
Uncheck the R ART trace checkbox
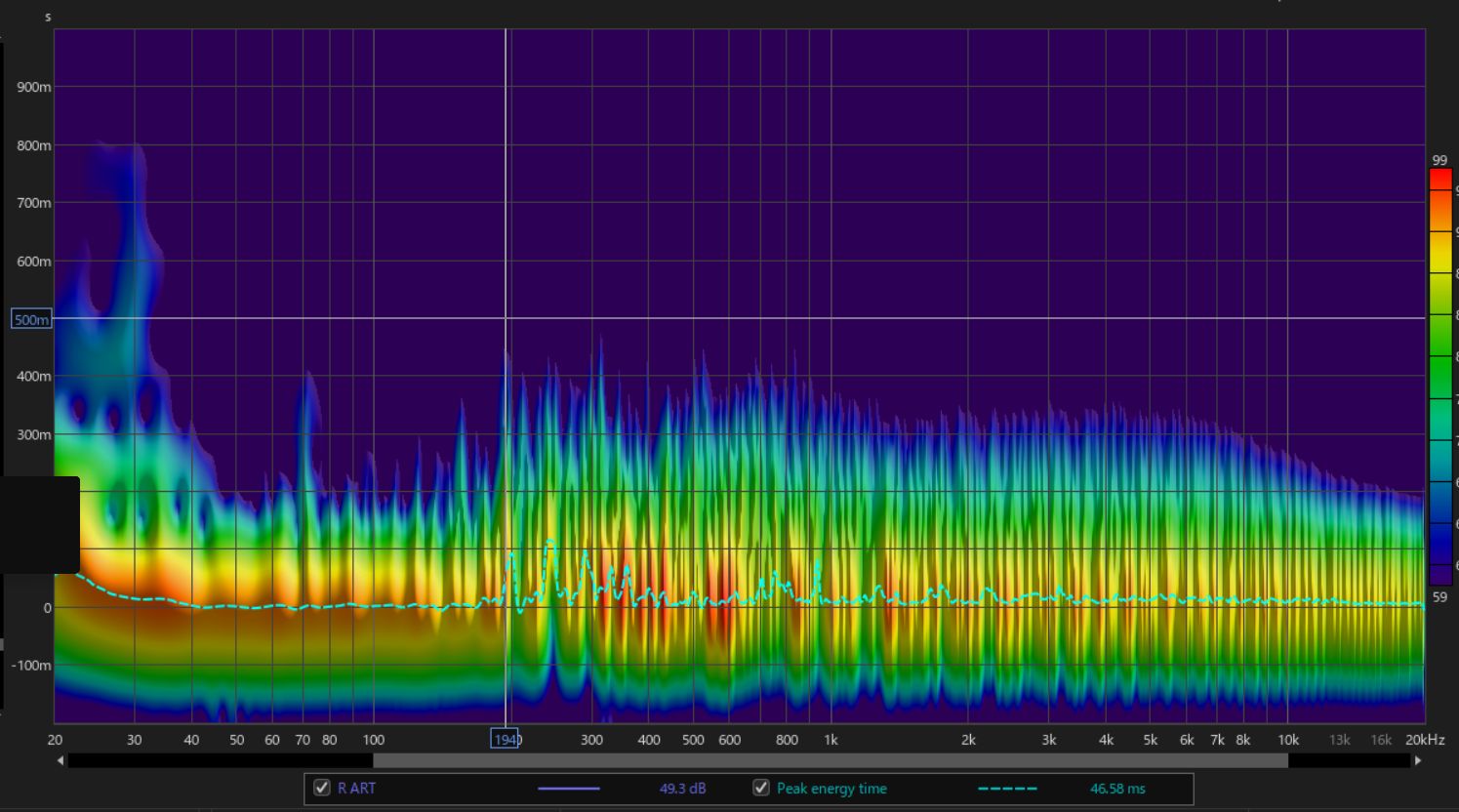point(322,788)
